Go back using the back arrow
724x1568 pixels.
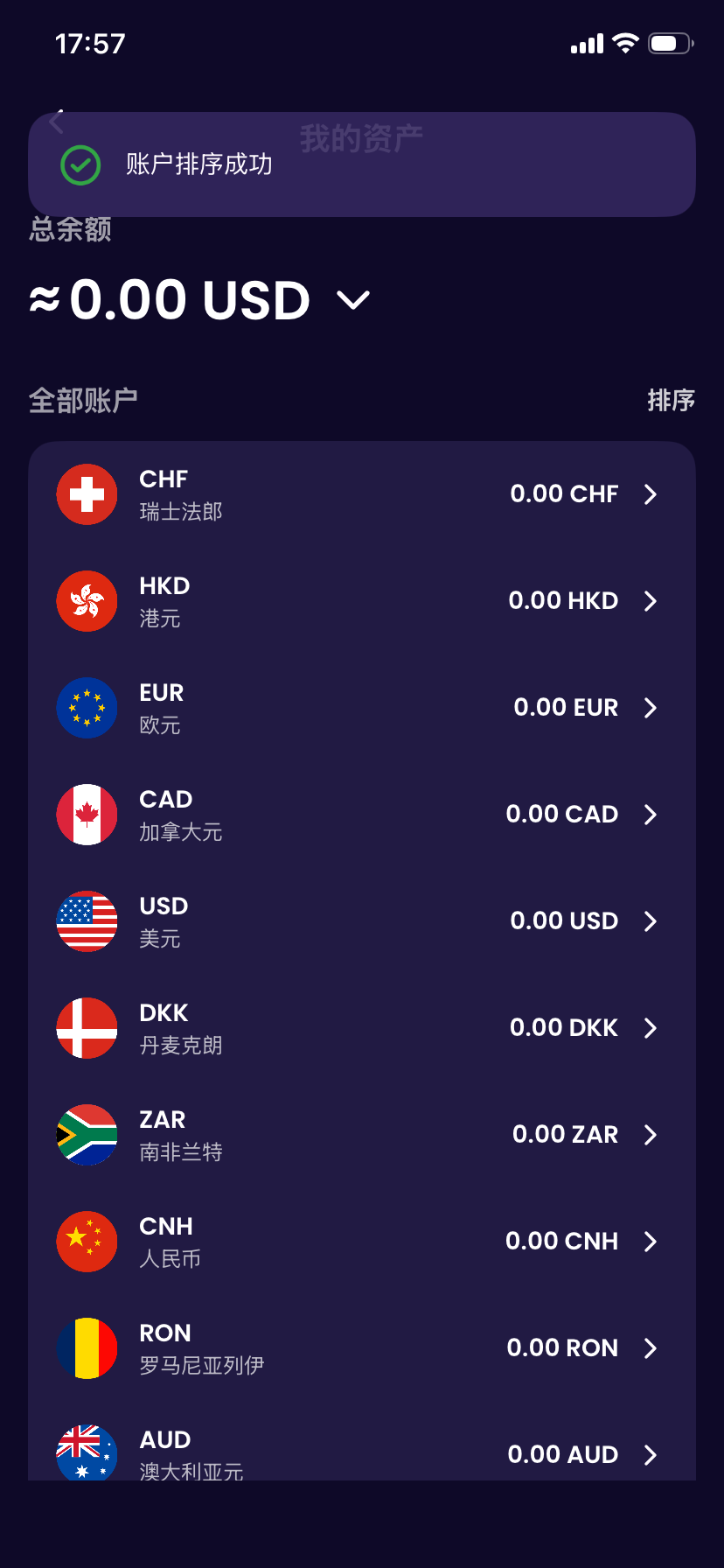point(57,121)
